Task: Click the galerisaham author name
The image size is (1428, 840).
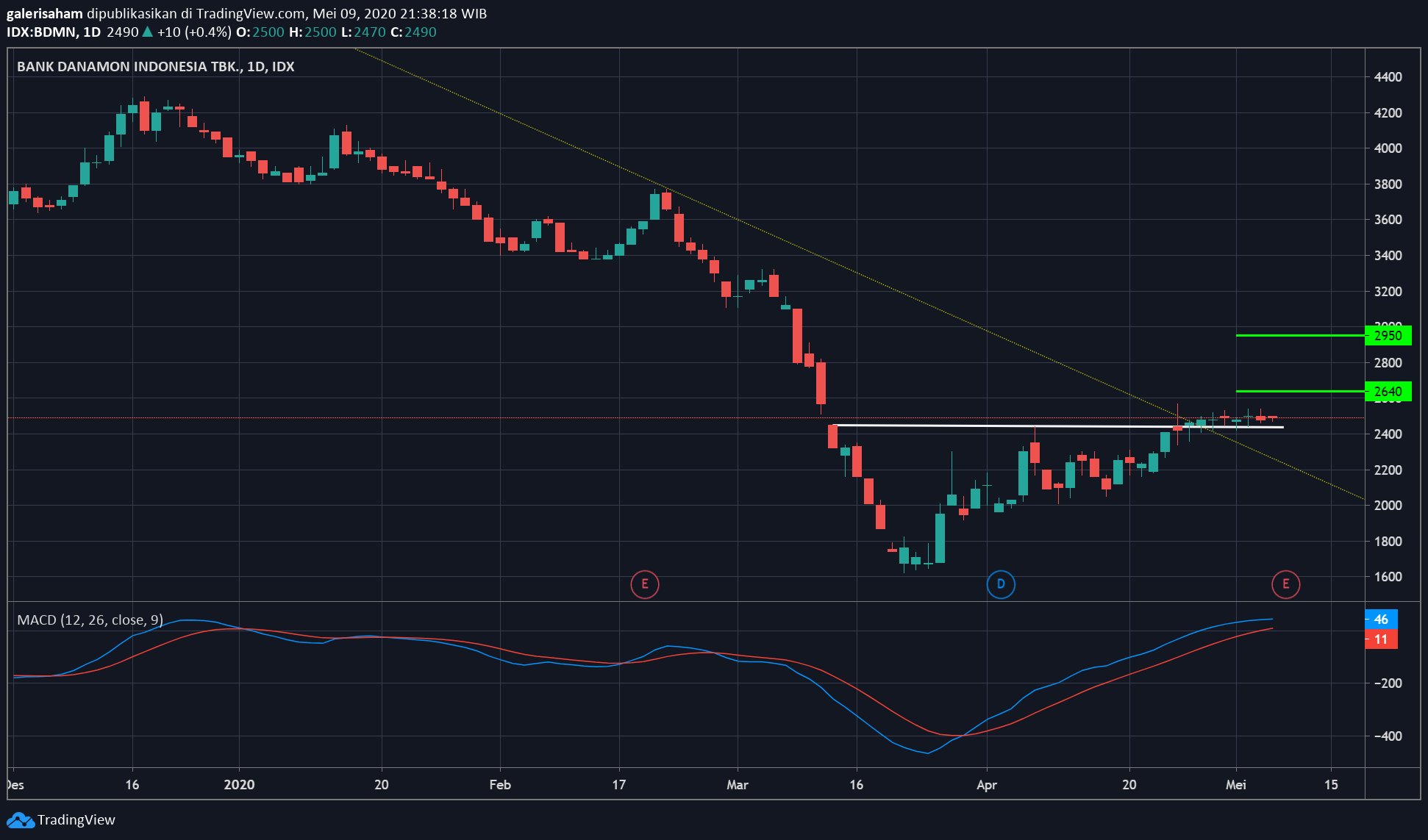Action: pos(45,13)
